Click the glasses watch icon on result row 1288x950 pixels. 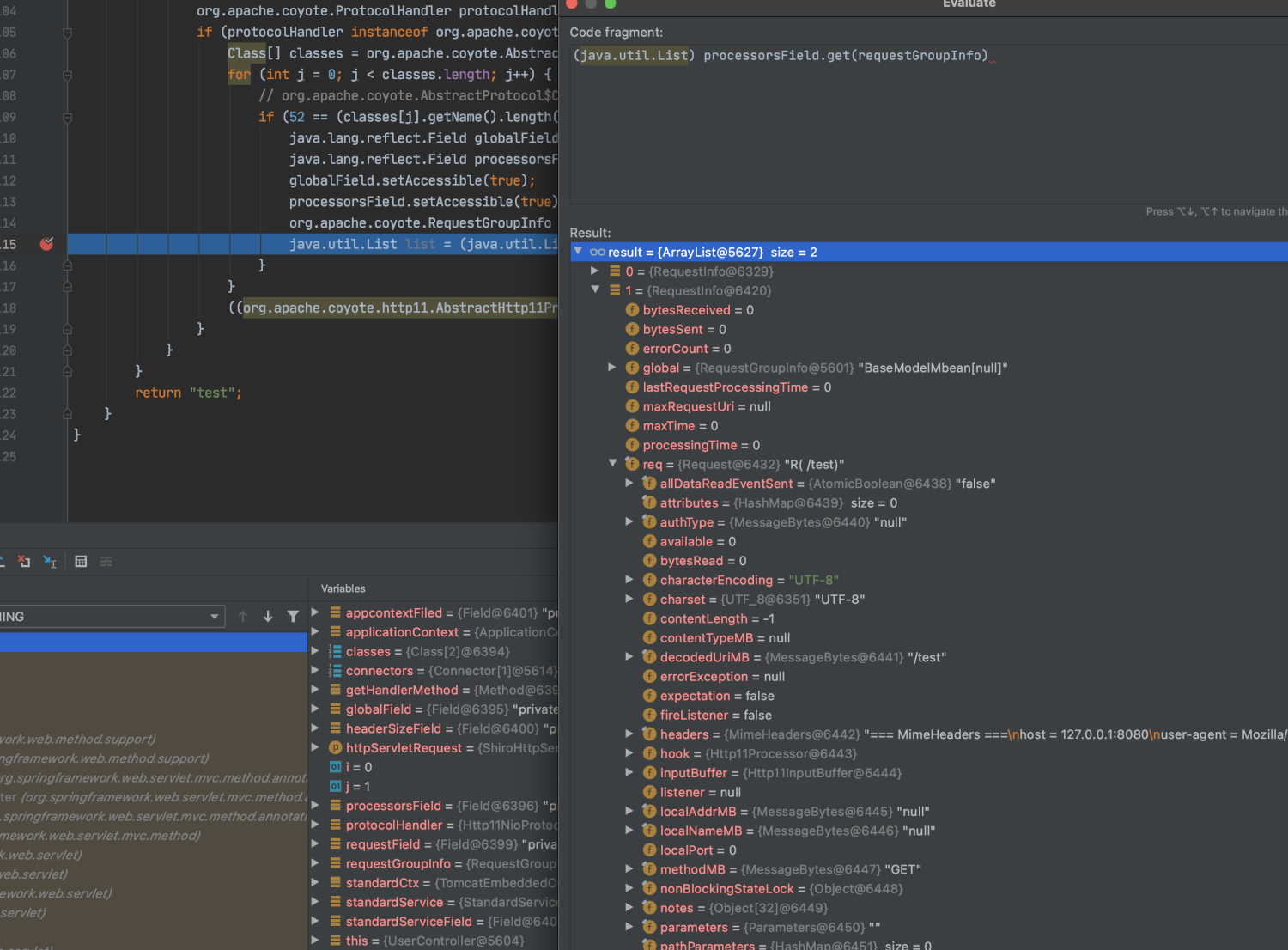coord(598,253)
